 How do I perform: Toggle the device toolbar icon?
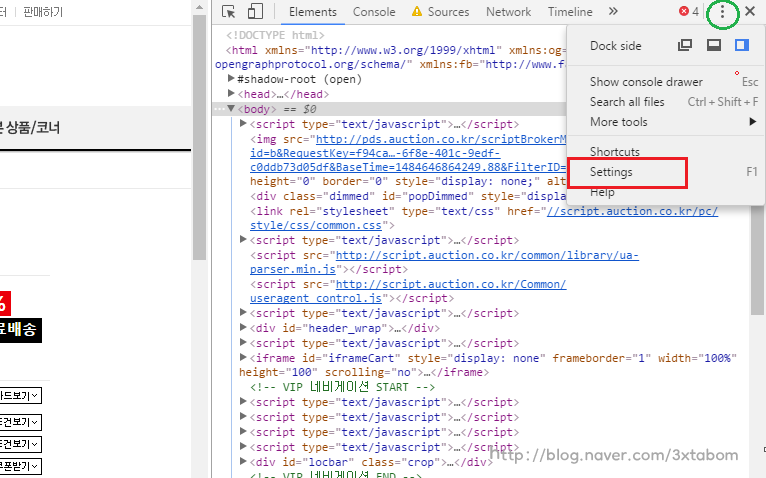click(x=255, y=11)
